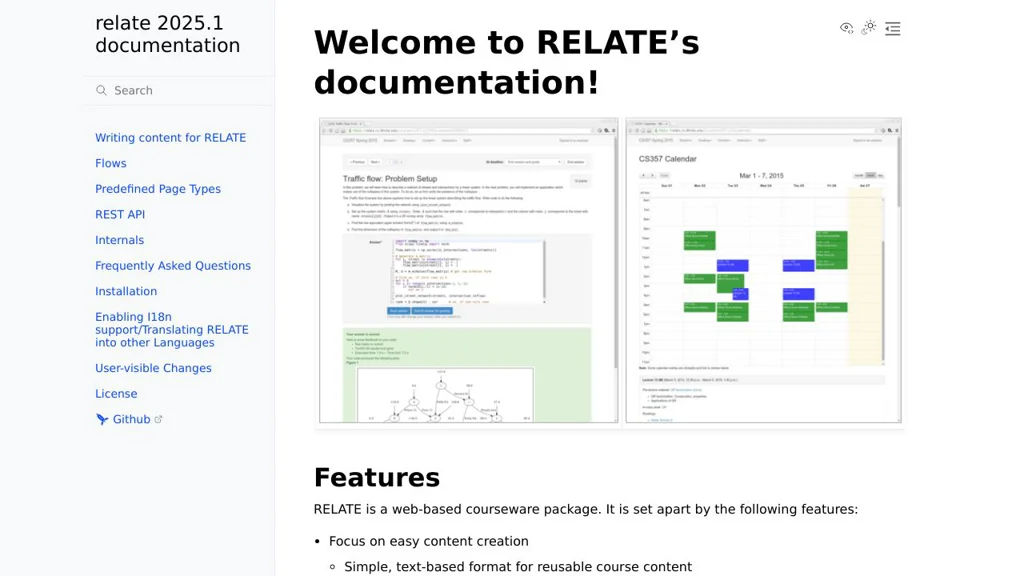Click the Traffic flow problem screenshot
The height and width of the screenshot is (576, 1024).
(468, 270)
